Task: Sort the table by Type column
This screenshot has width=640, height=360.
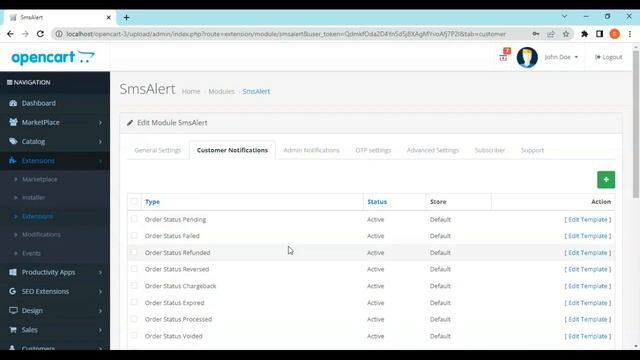Action: [x=152, y=202]
